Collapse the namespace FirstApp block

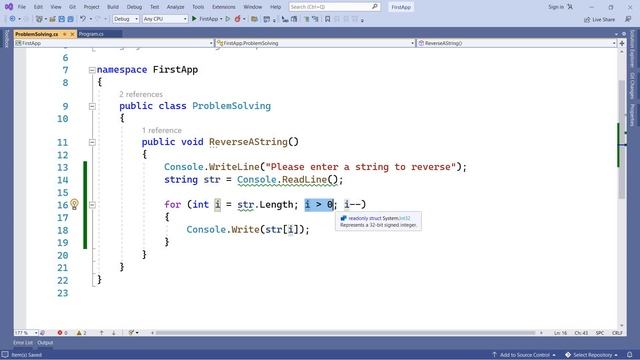point(92,70)
